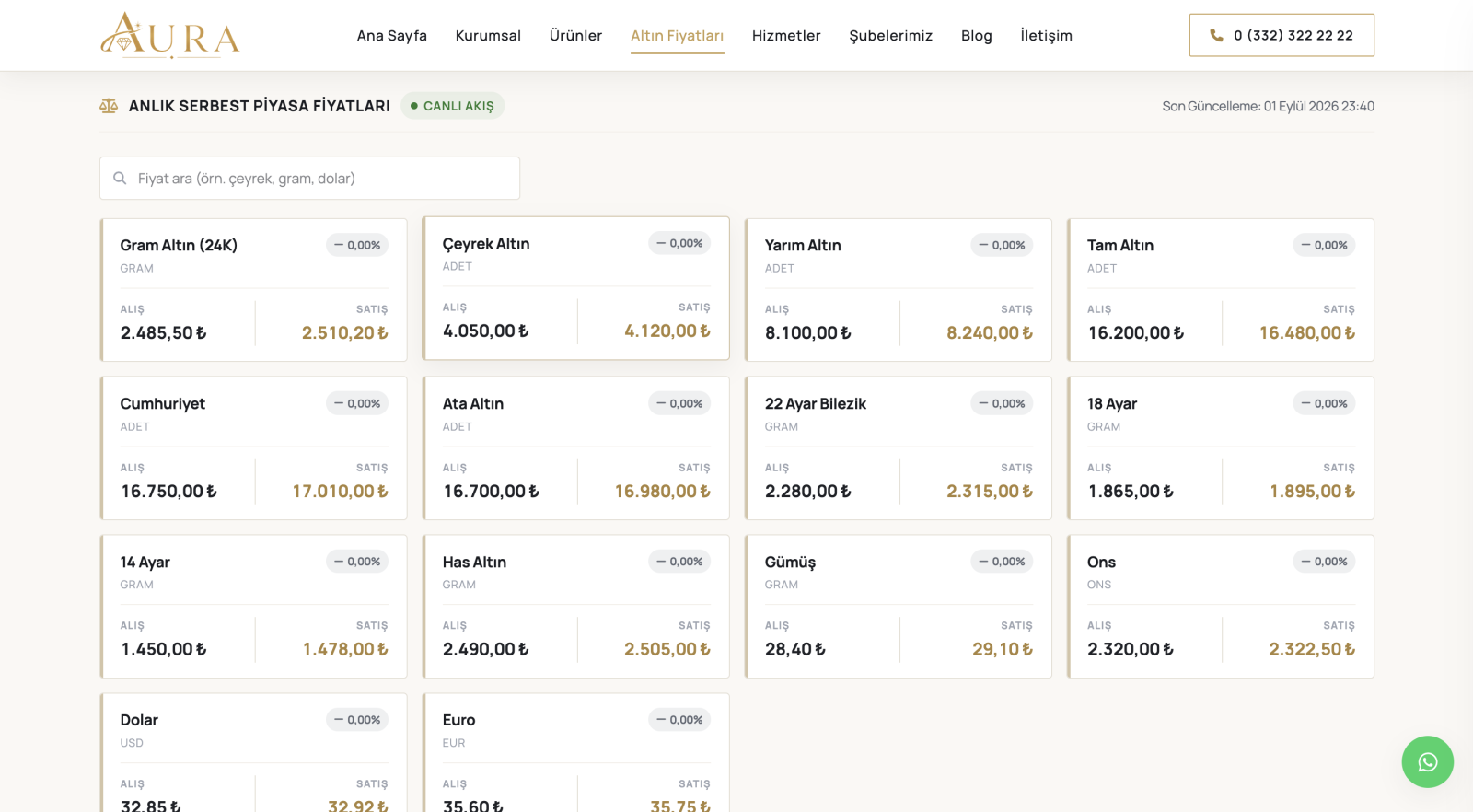Image resolution: width=1473 pixels, height=812 pixels.
Task: Click the Ata Altın card title
Action: [x=473, y=403]
